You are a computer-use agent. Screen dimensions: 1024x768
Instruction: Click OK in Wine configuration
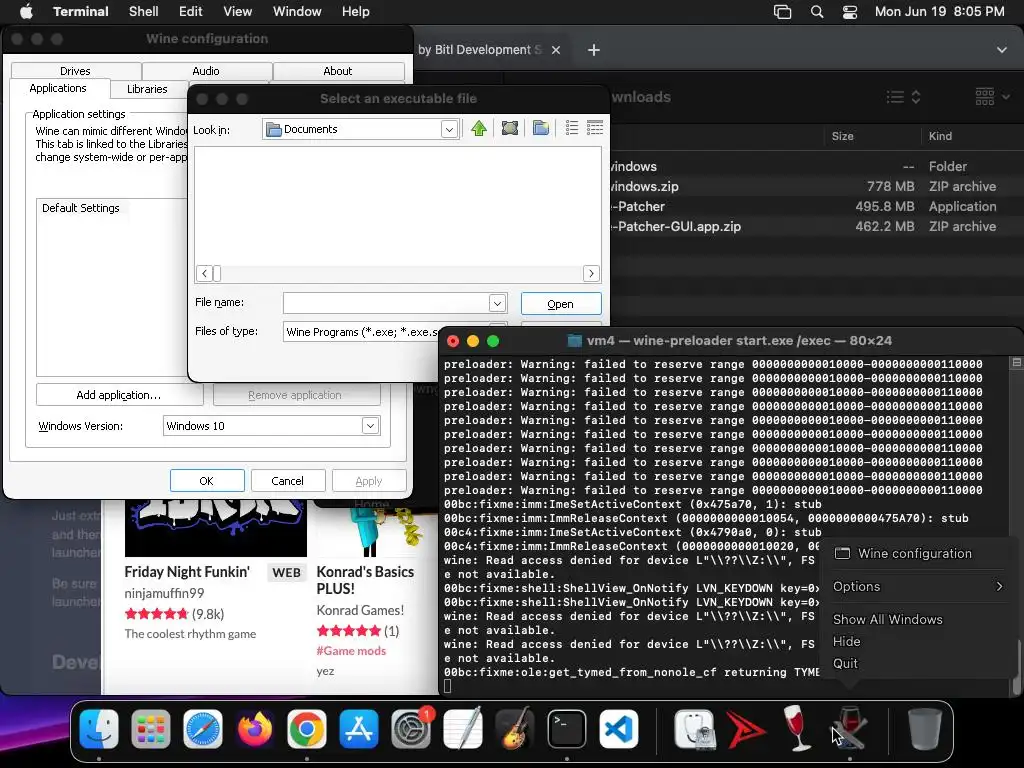[206, 481]
